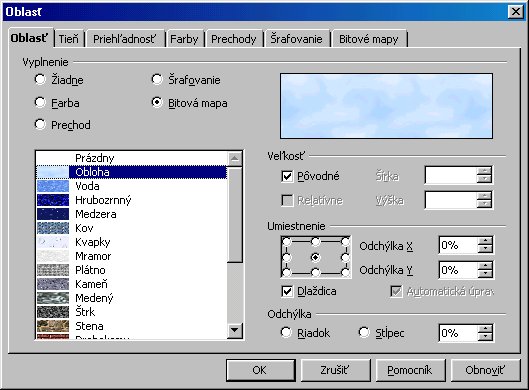Choose the Medený bitmap swatch
Screen dimensions: 529x390
coord(53,298)
